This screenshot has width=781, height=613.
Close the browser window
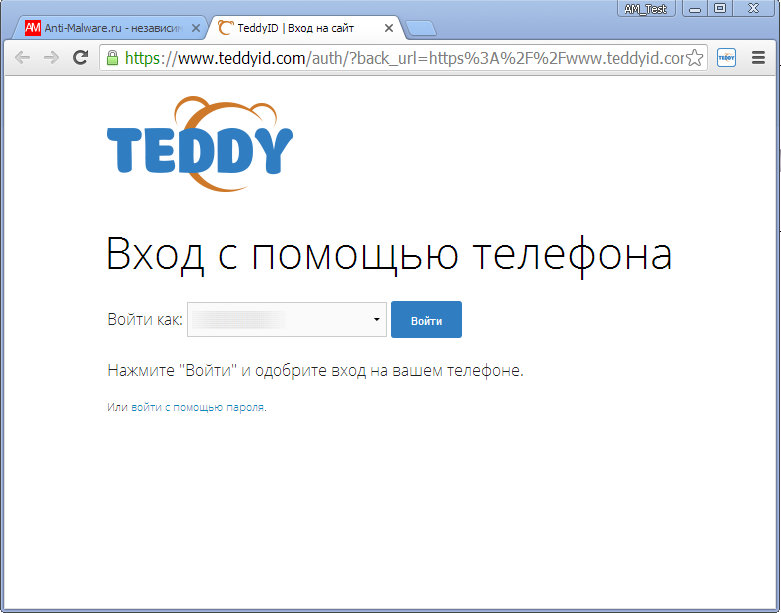[x=753, y=8]
